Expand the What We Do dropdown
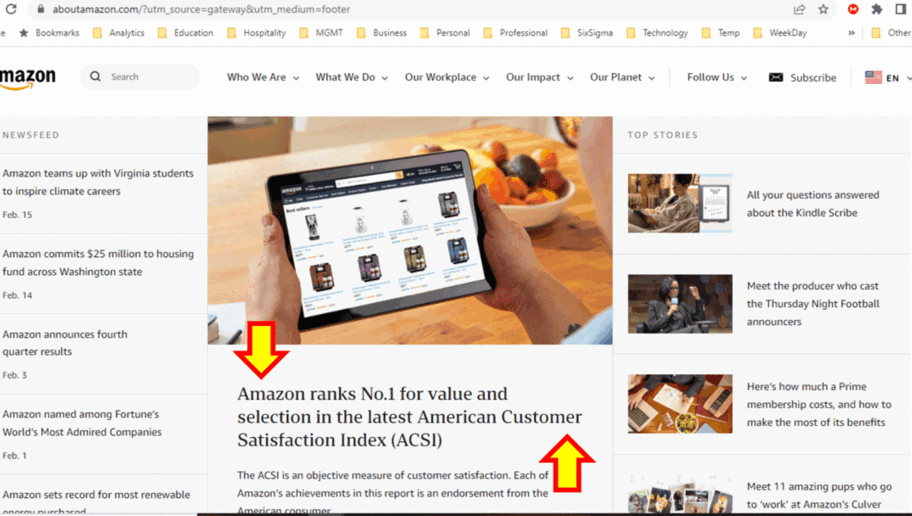The image size is (912, 516). (x=352, y=77)
